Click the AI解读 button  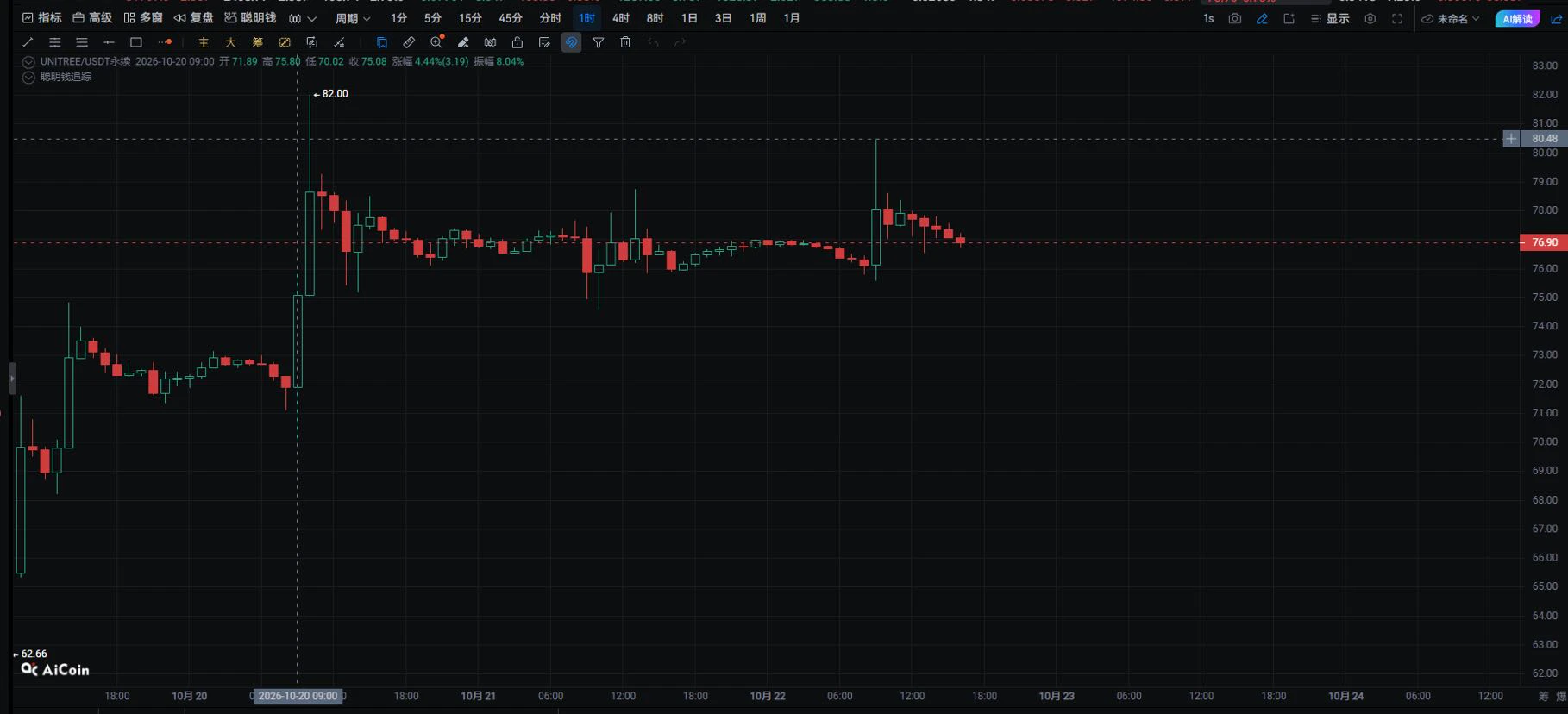1517,18
